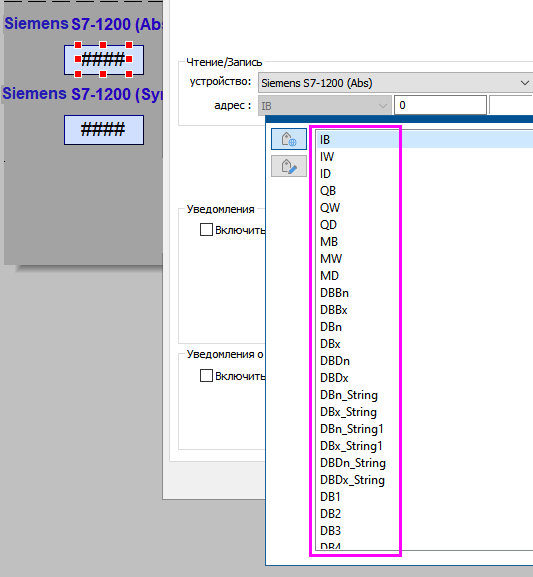Screen dimensions: 533x577
Task: Choose ID in the address list
Action: 425,174
